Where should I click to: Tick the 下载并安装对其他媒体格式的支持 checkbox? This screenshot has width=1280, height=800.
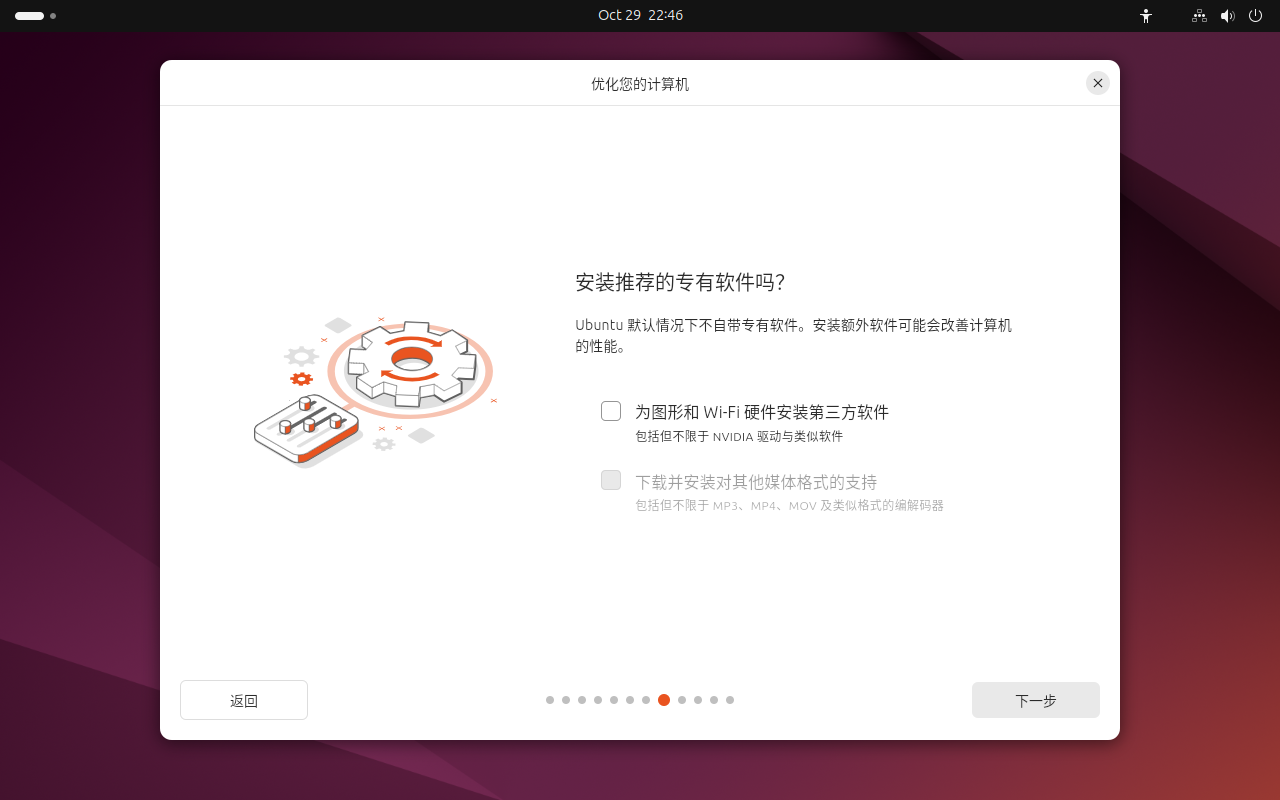click(611, 480)
